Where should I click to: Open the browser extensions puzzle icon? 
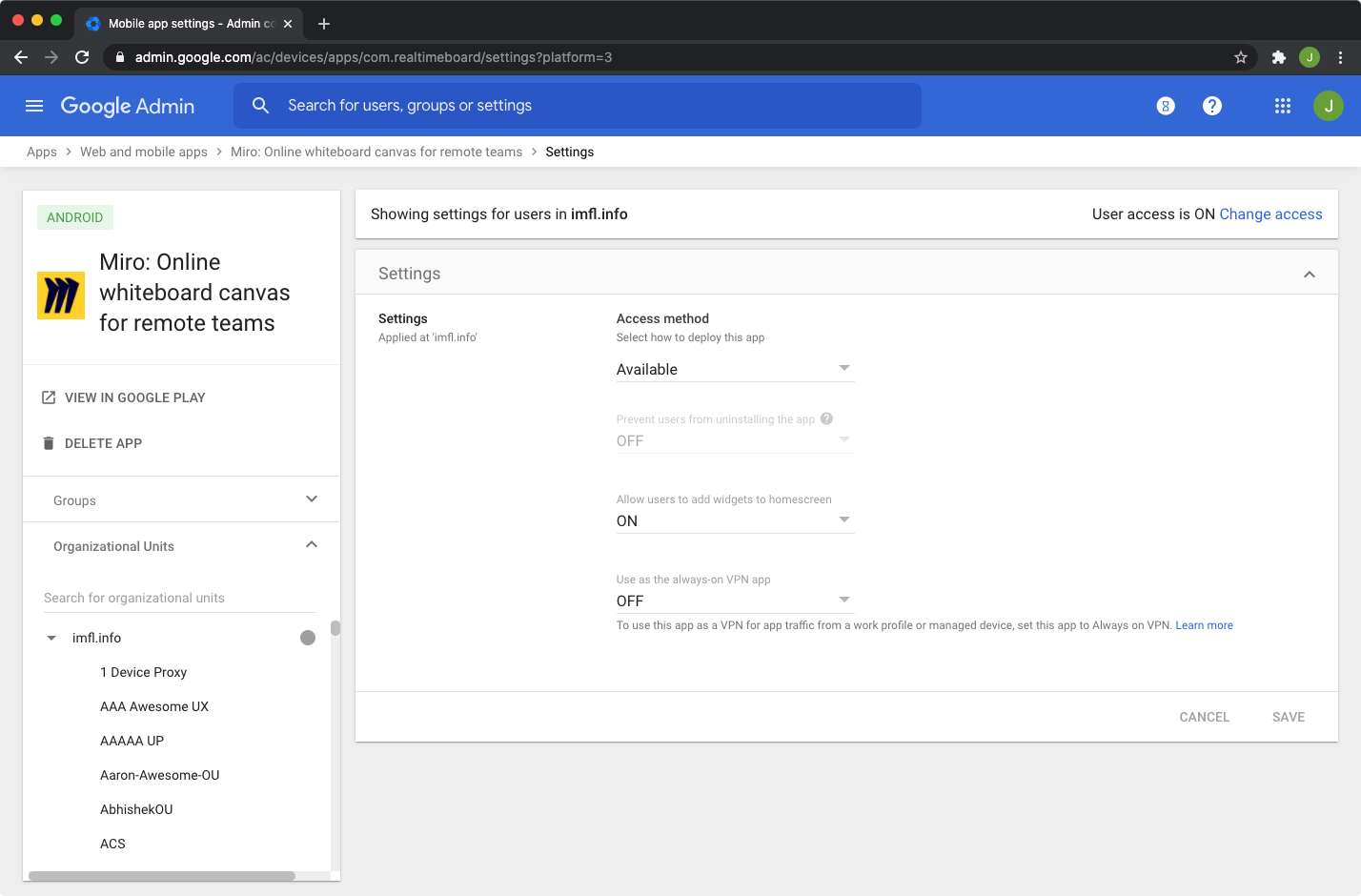click(x=1279, y=57)
